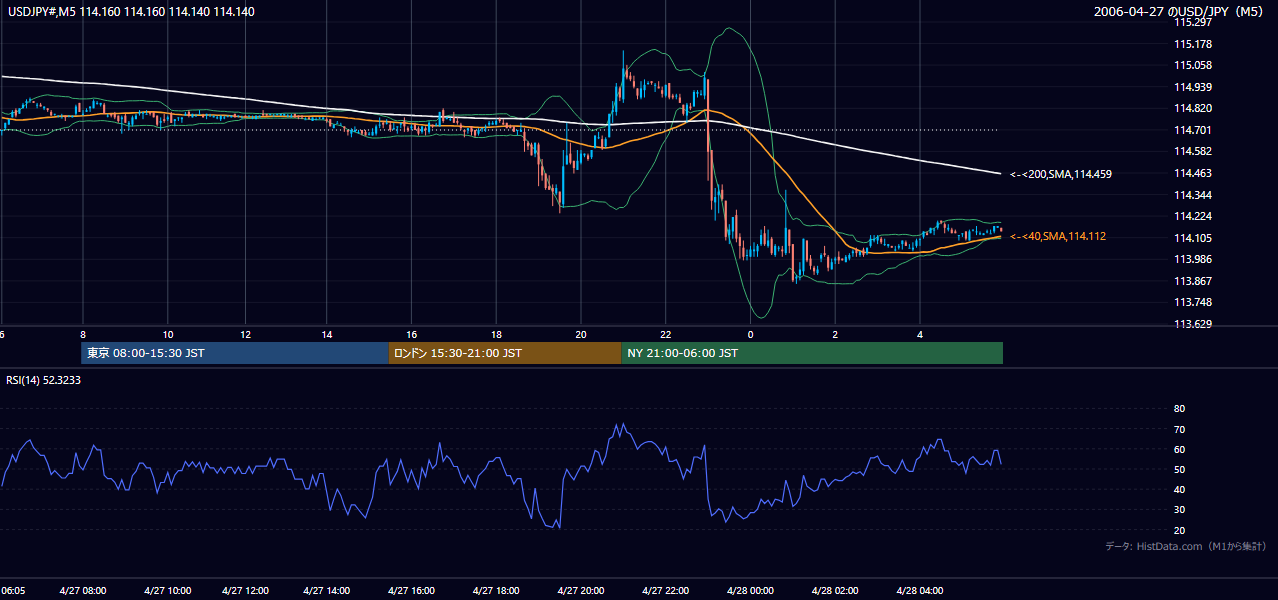Click bottom time label 4/27 12:00
The height and width of the screenshot is (600, 1278).
coord(245,590)
